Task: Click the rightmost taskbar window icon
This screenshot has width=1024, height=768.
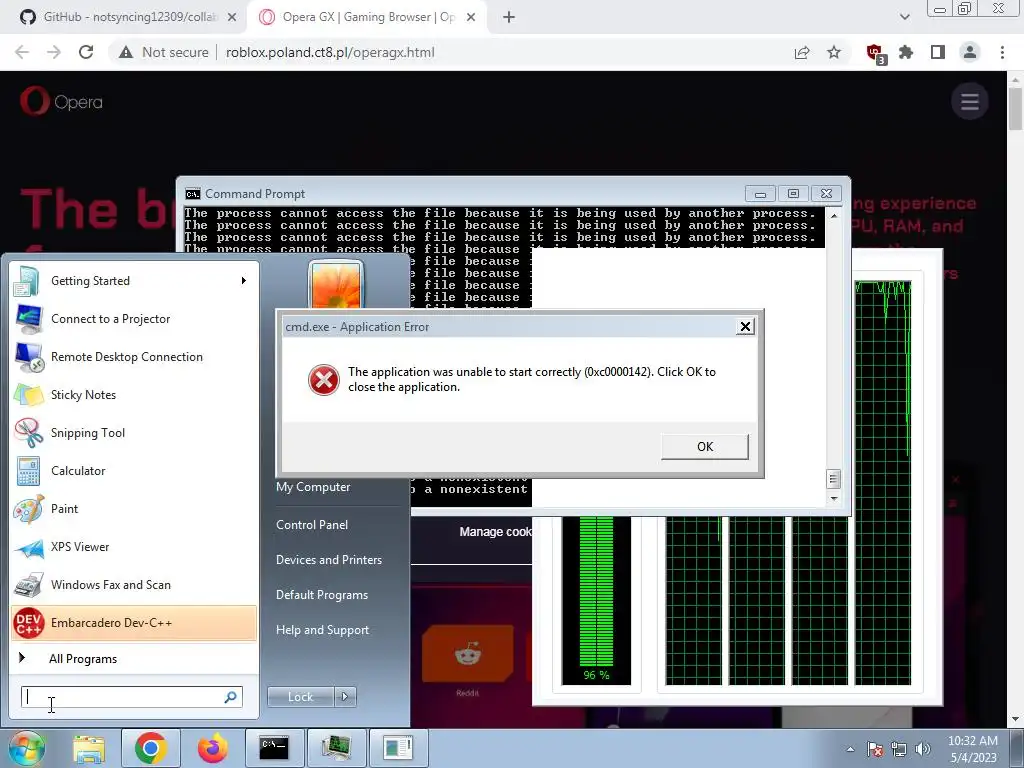Action: click(x=398, y=748)
